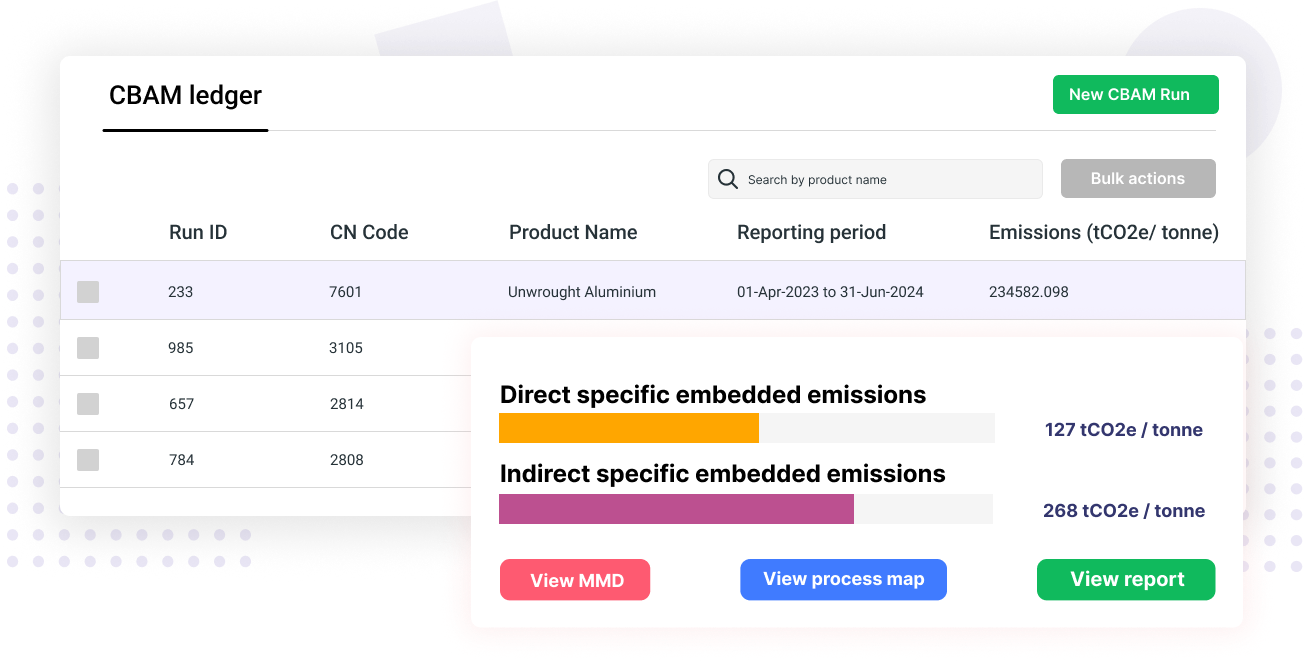
Task: Click the CN Code column header
Action: (369, 232)
